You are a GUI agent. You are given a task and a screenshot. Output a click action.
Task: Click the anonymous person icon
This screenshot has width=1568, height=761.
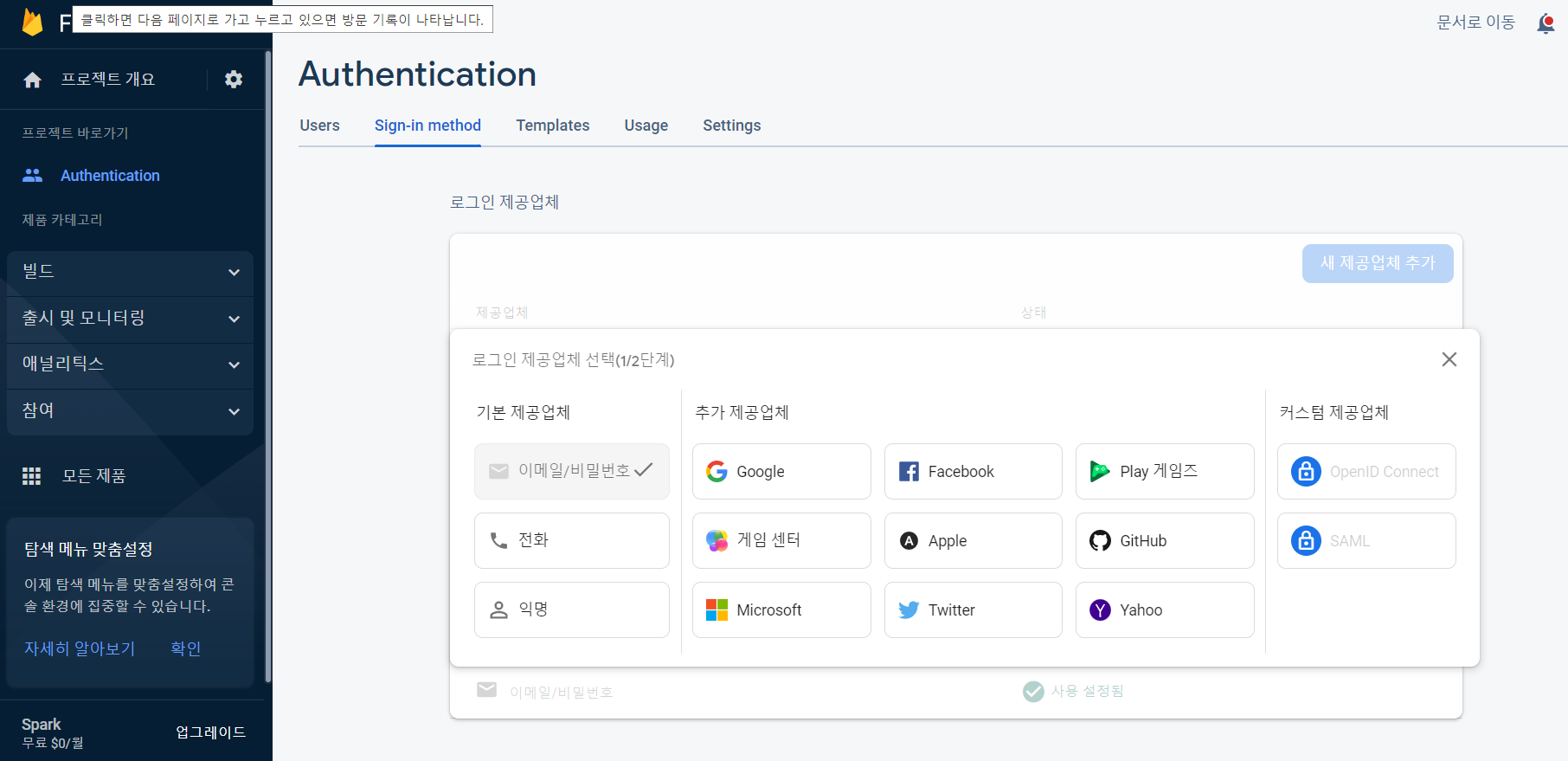click(499, 609)
